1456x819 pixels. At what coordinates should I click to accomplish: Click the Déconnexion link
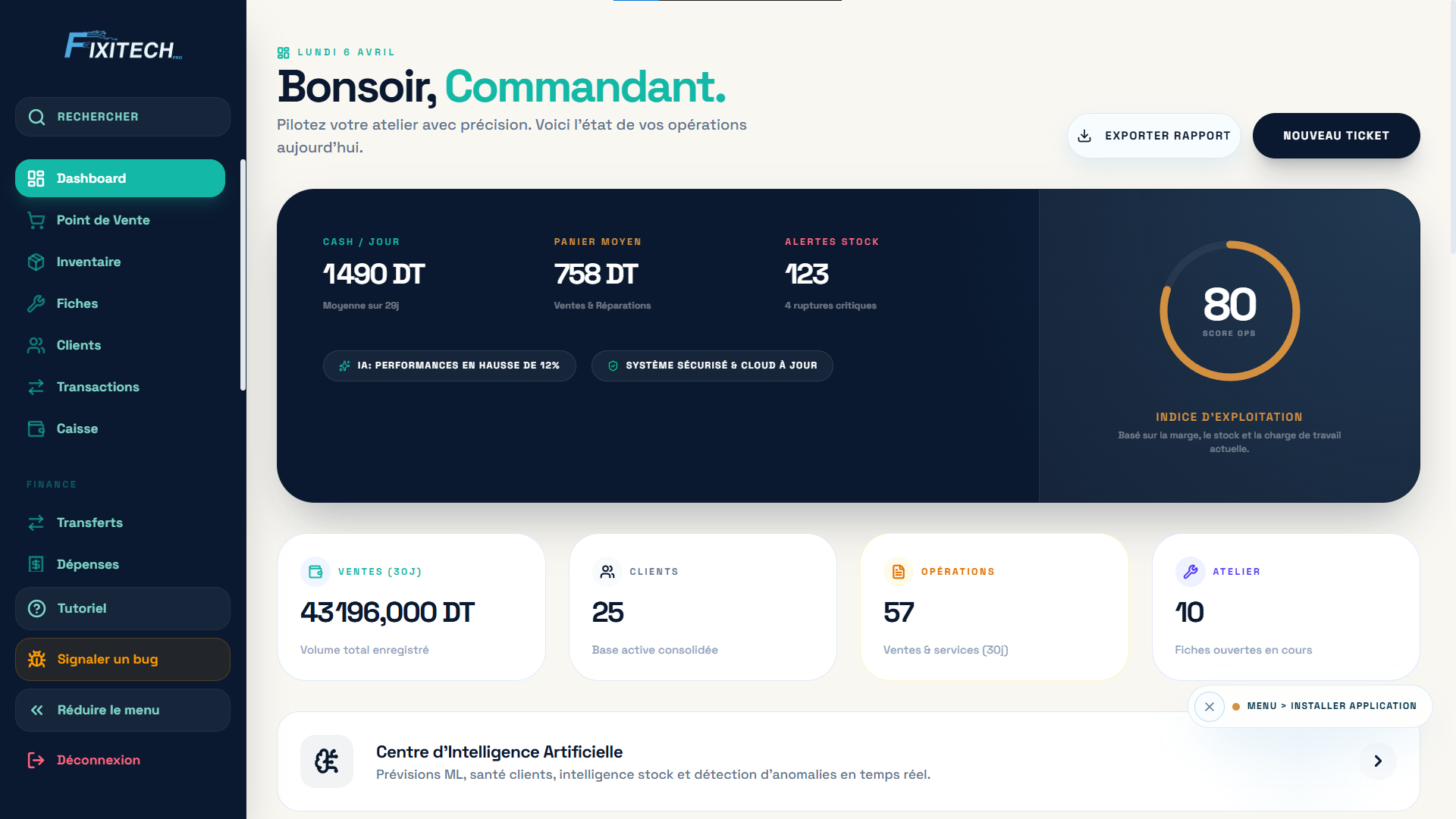98,760
